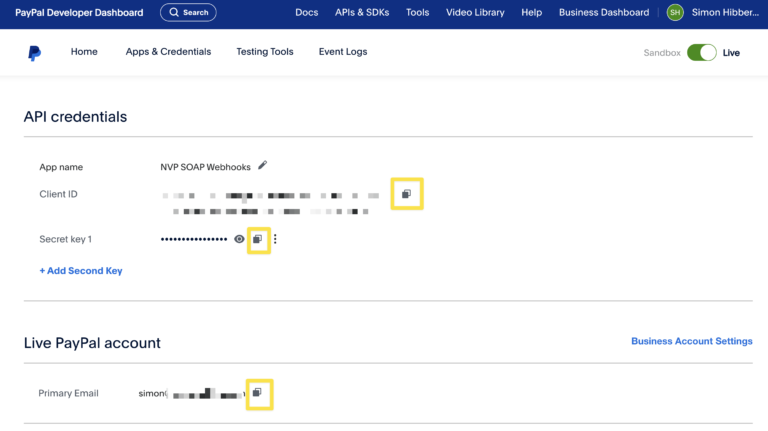Switch to Apps & Credentials tab
This screenshot has height=431, width=768.
(x=168, y=52)
